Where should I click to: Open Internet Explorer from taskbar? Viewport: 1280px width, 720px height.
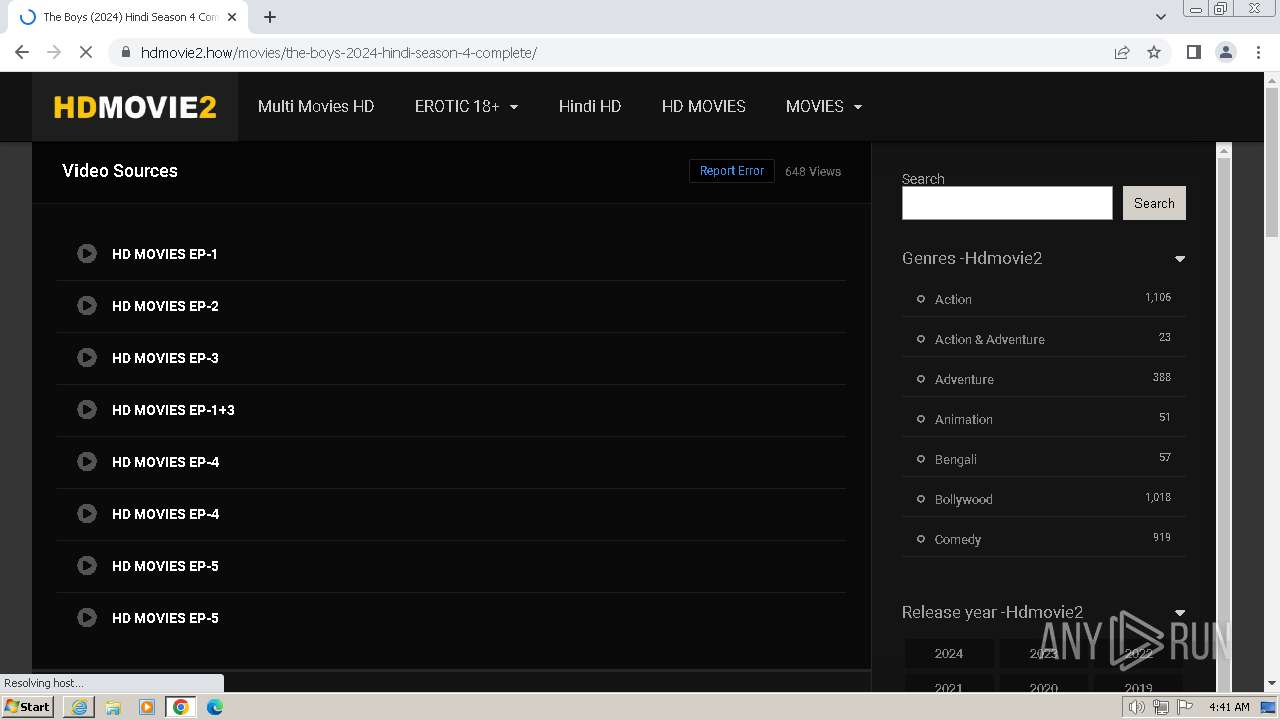pos(79,707)
